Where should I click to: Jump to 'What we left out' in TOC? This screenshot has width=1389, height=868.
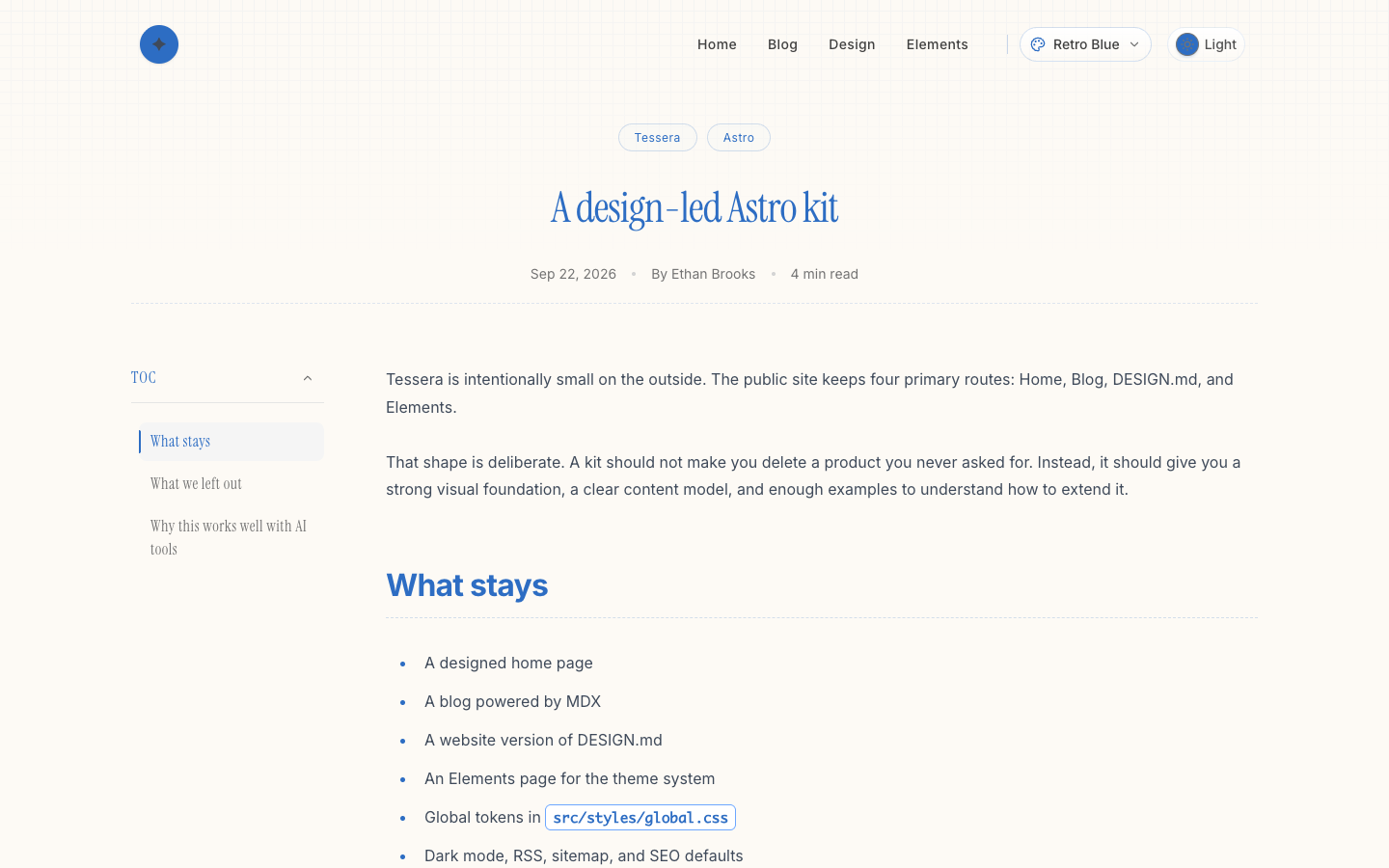click(x=231, y=484)
